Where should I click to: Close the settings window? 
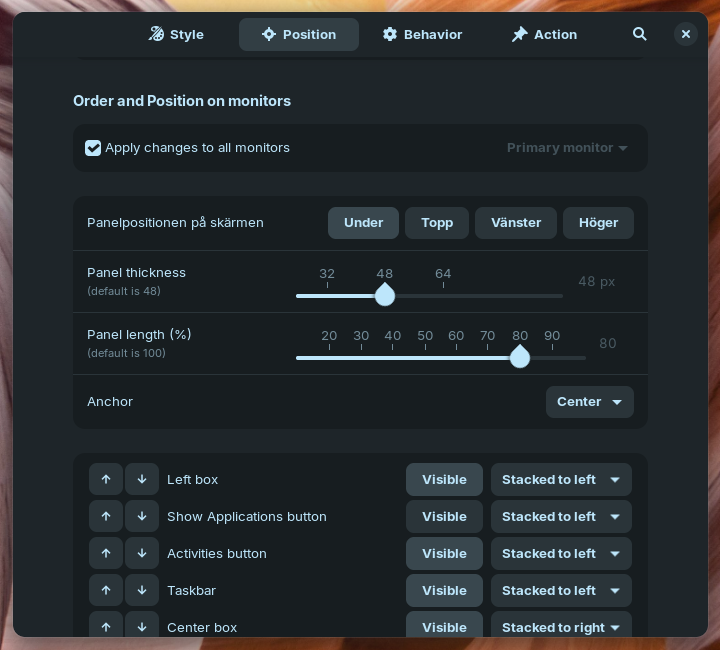click(686, 34)
